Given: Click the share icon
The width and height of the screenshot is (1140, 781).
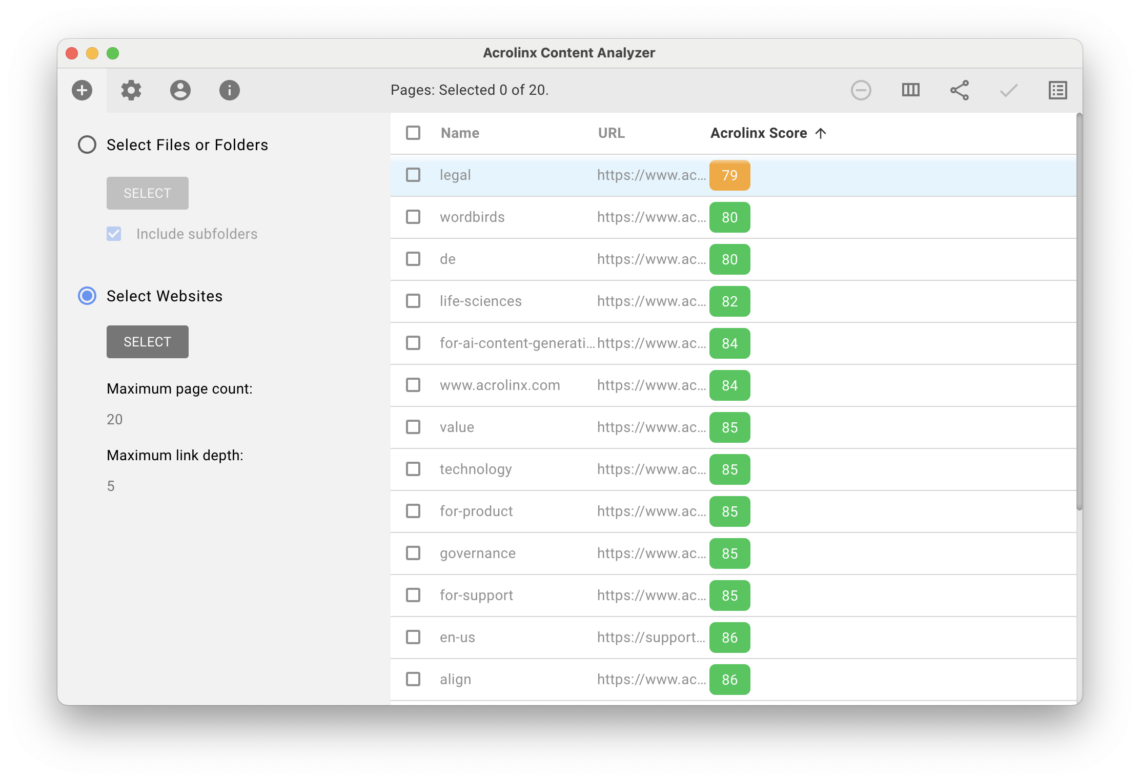Looking at the screenshot, I should click(x=960, y=90).
